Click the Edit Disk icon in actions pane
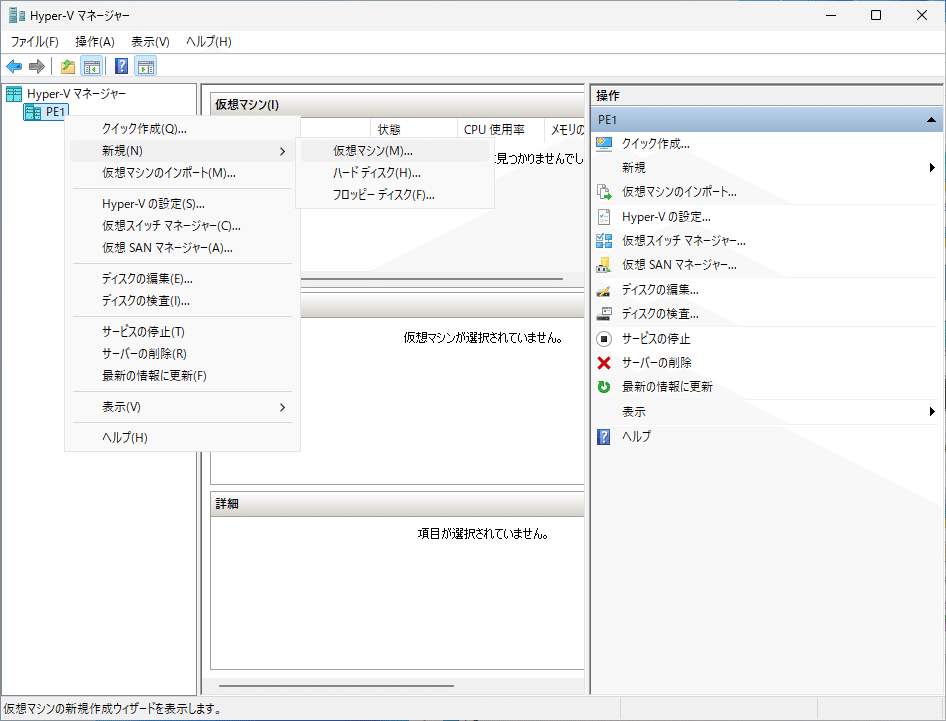Viewport: 946px width, 721px height. 604,290
